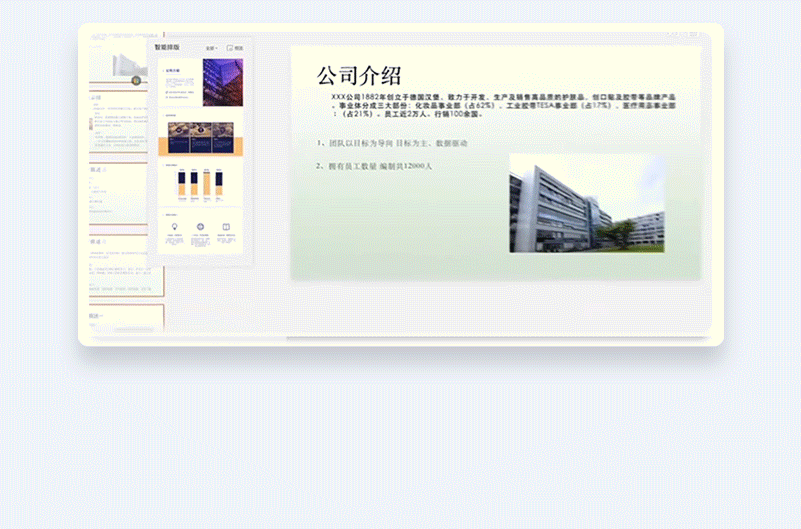Click the horizontal scrollbar below the slide canvas
This screenshot has height=529, width=801.
click(x=498, y=338)
